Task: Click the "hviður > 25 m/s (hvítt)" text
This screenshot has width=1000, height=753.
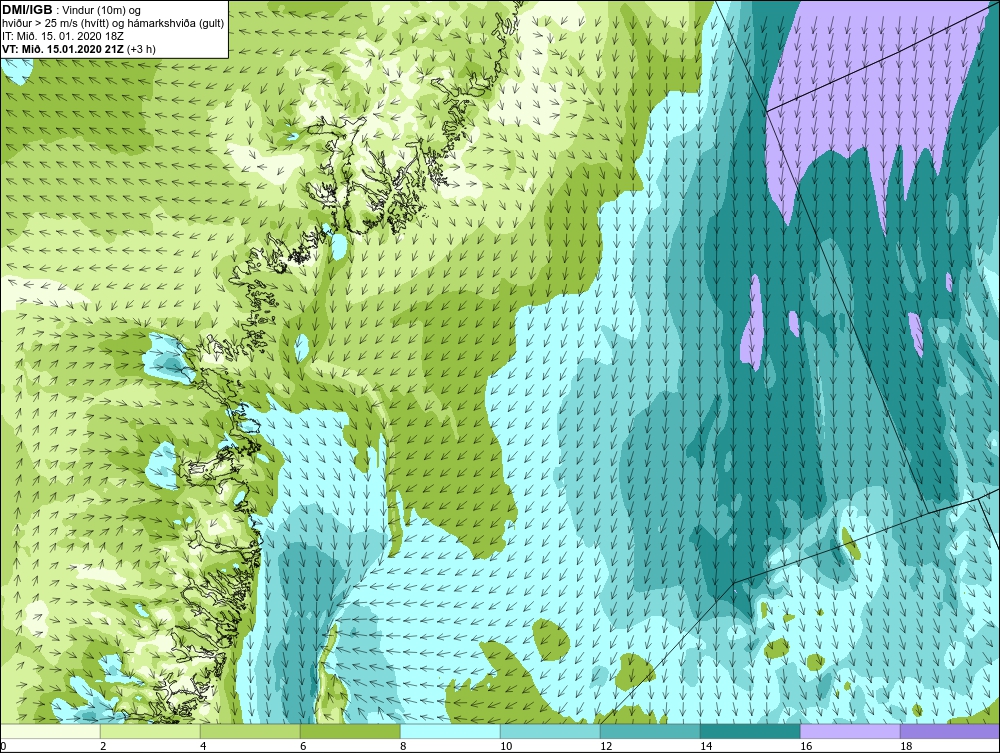Action: (x=55, y=24)
